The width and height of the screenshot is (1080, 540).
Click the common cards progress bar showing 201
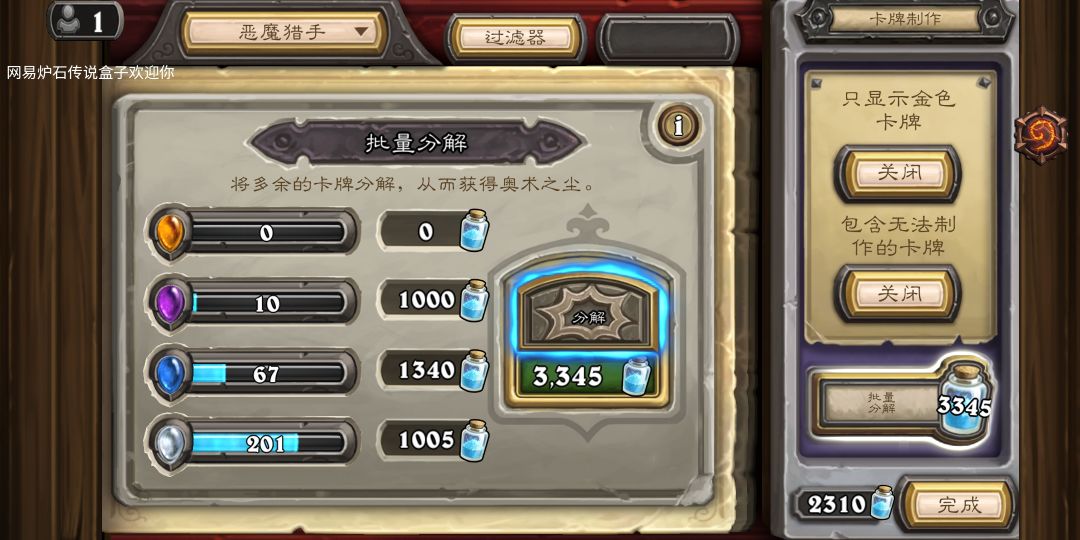(267, 444)
